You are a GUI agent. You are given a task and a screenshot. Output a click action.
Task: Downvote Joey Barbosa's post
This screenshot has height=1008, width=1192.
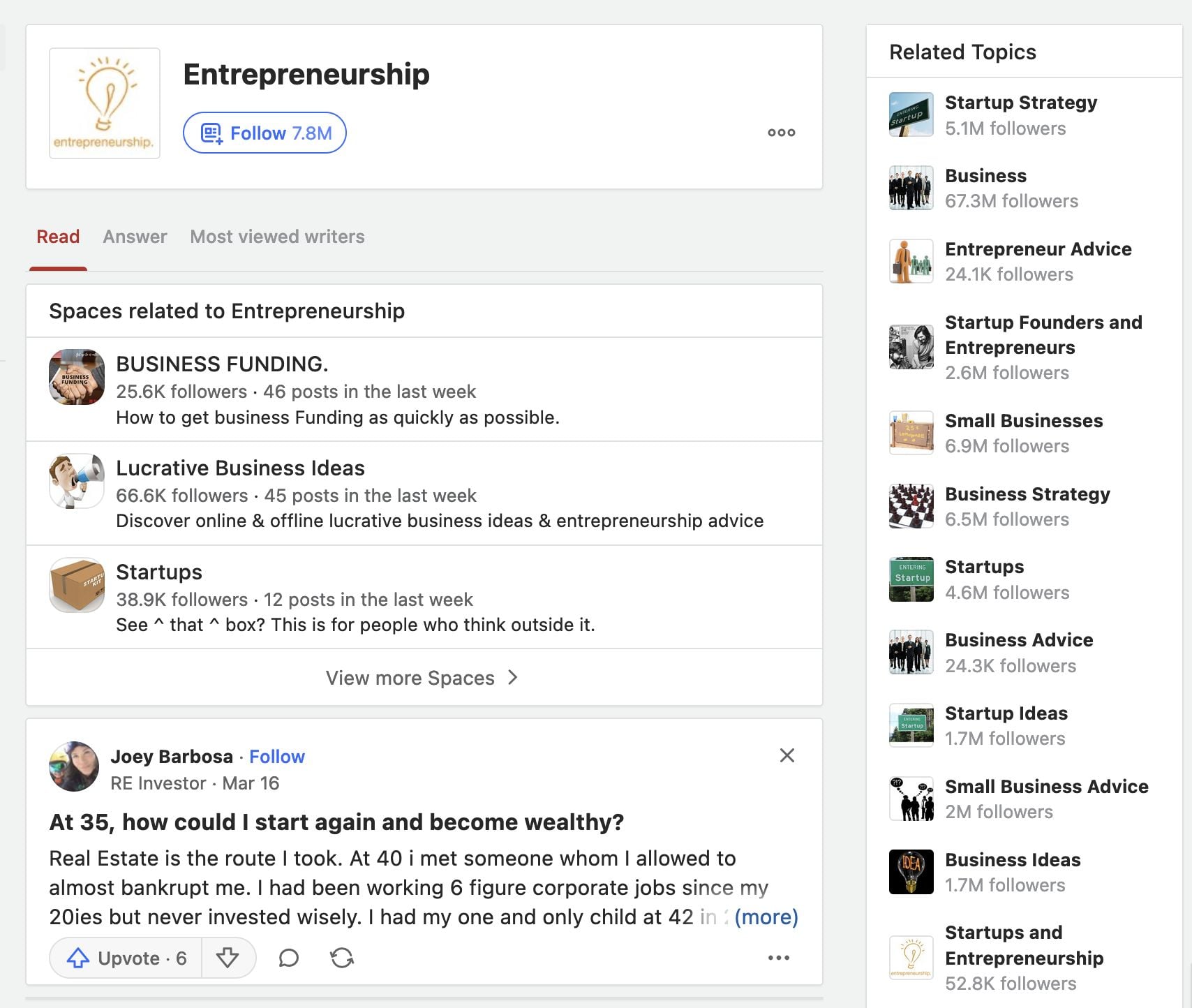click(x=229, y=958)
